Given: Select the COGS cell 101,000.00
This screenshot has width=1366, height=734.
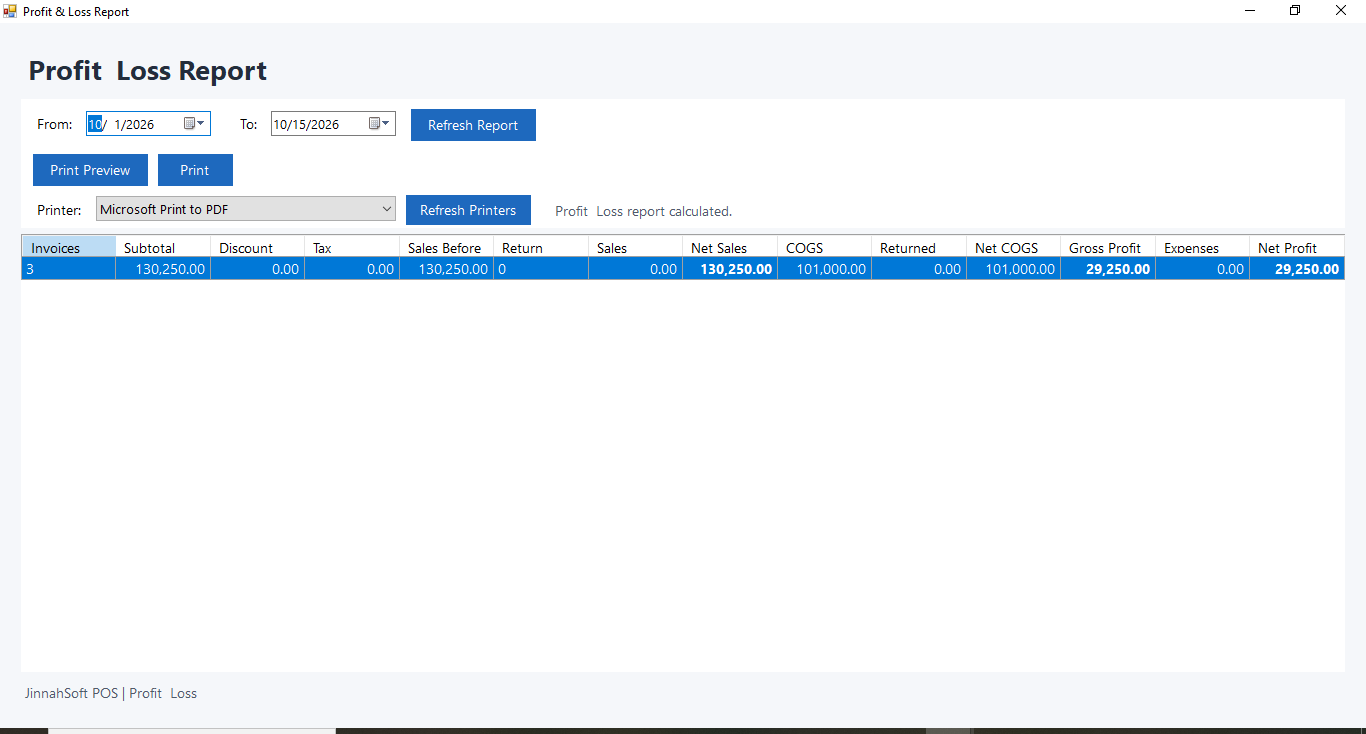Looking at the screenshot, I should [x=825, y=268].
